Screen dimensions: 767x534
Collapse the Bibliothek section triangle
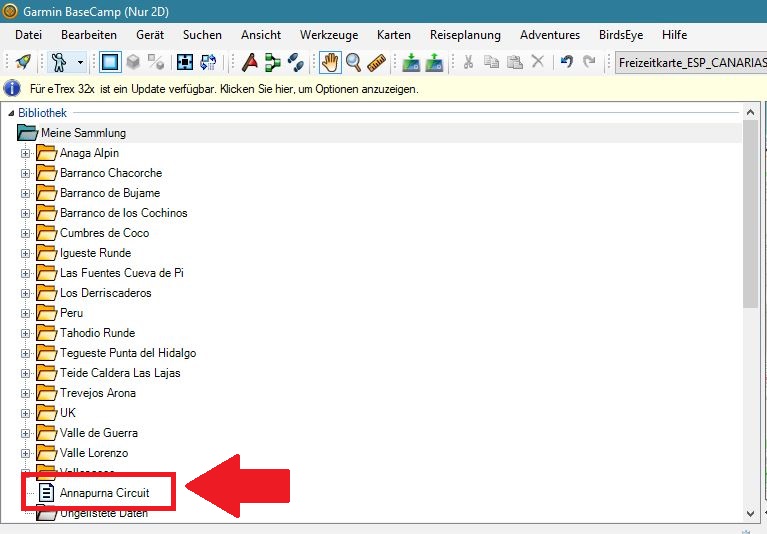(x=11, y=113)
